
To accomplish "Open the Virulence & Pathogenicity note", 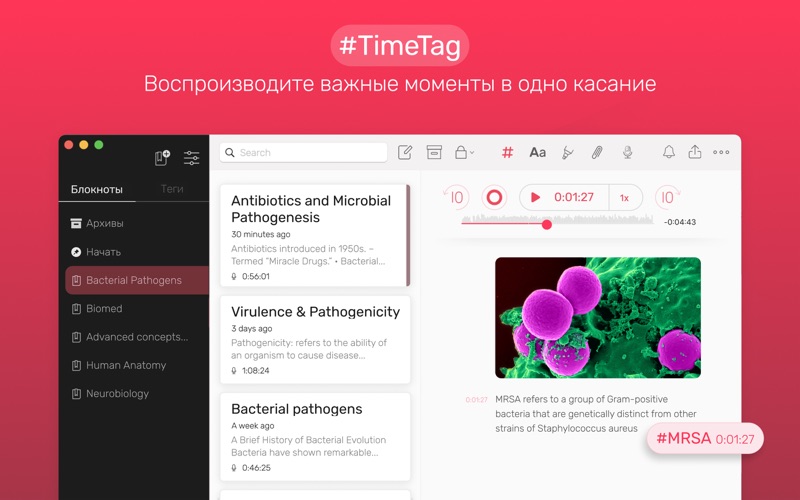I will click(x=315, y=339).
